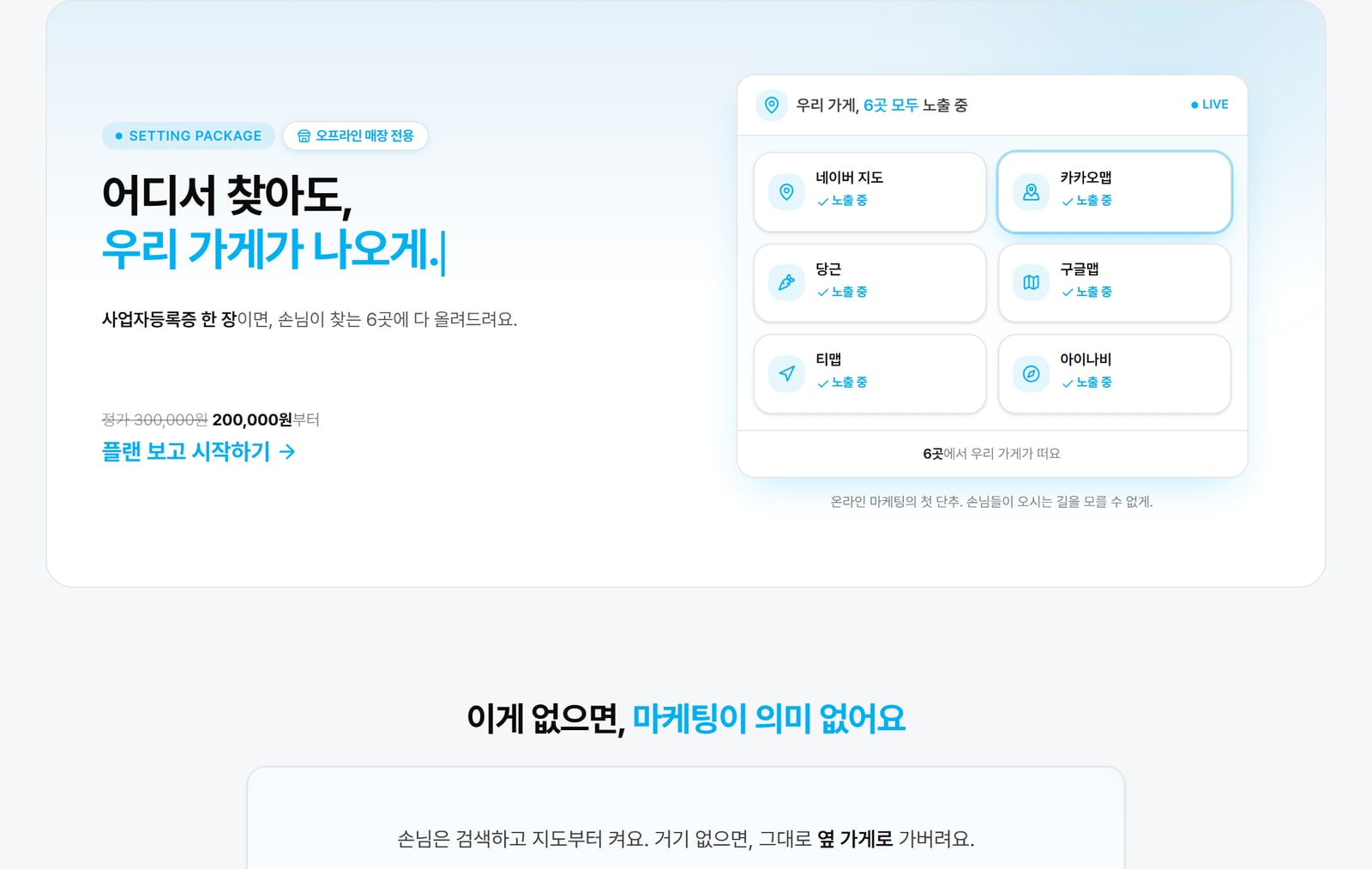Select the 카카오맵 card title
The height and width of the screenshot is (869, 1372).
tap(1086, 177)
